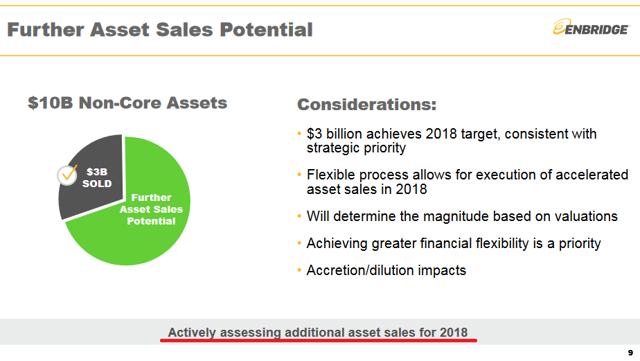
Task: Click the underlined 'Actively assessing additional asset sales' text
Action: [318, 332]
